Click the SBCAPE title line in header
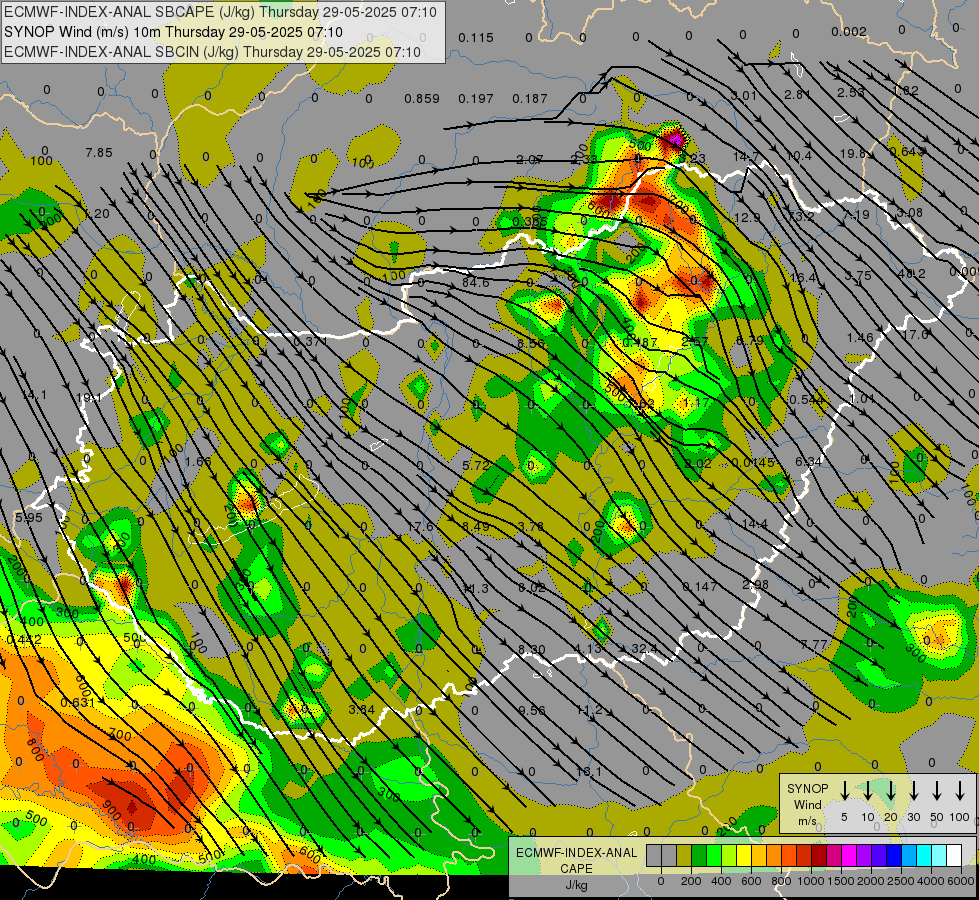 click(220, 12)
